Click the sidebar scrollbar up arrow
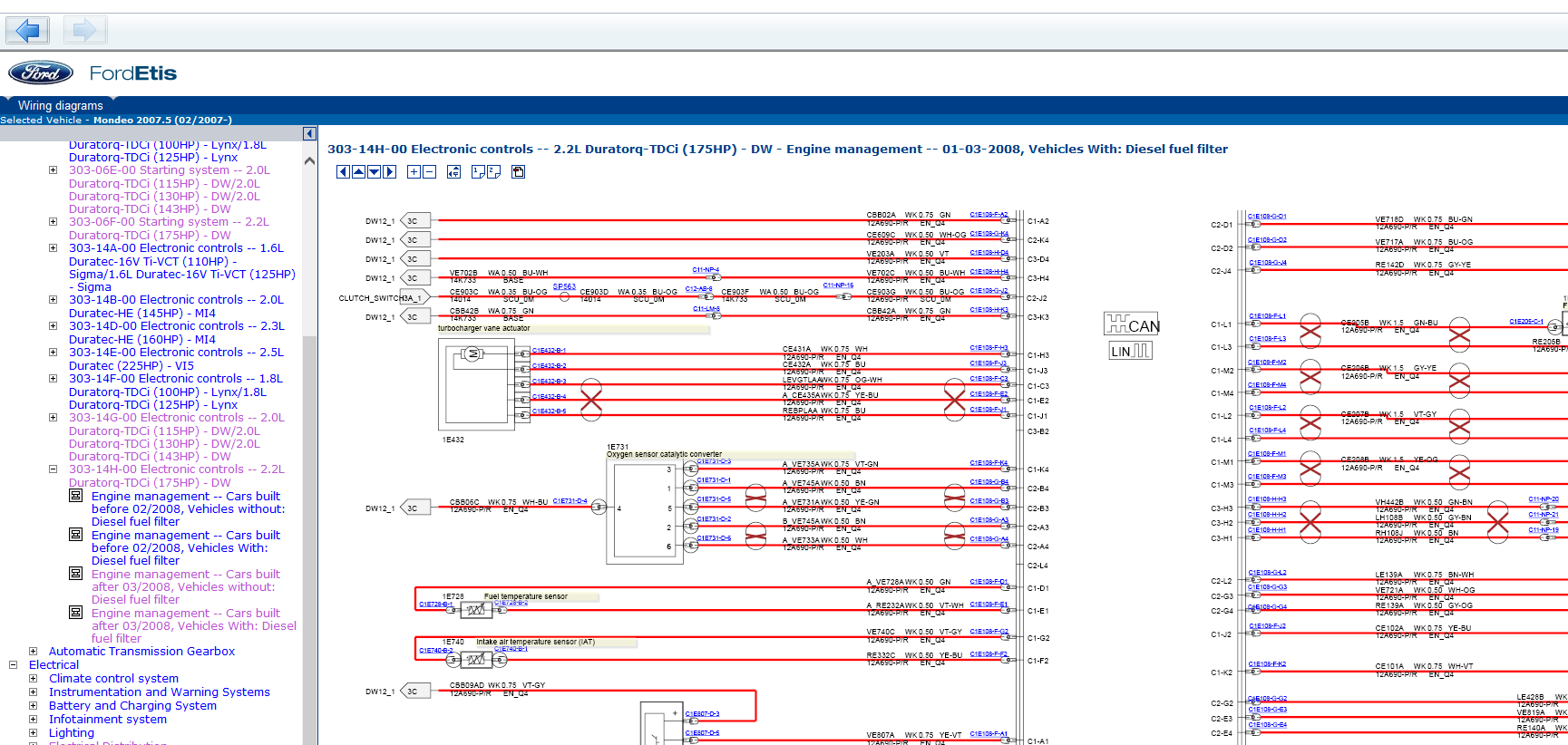The height and width of the screenshot is (745, 1568). click(x=309, y=161)
